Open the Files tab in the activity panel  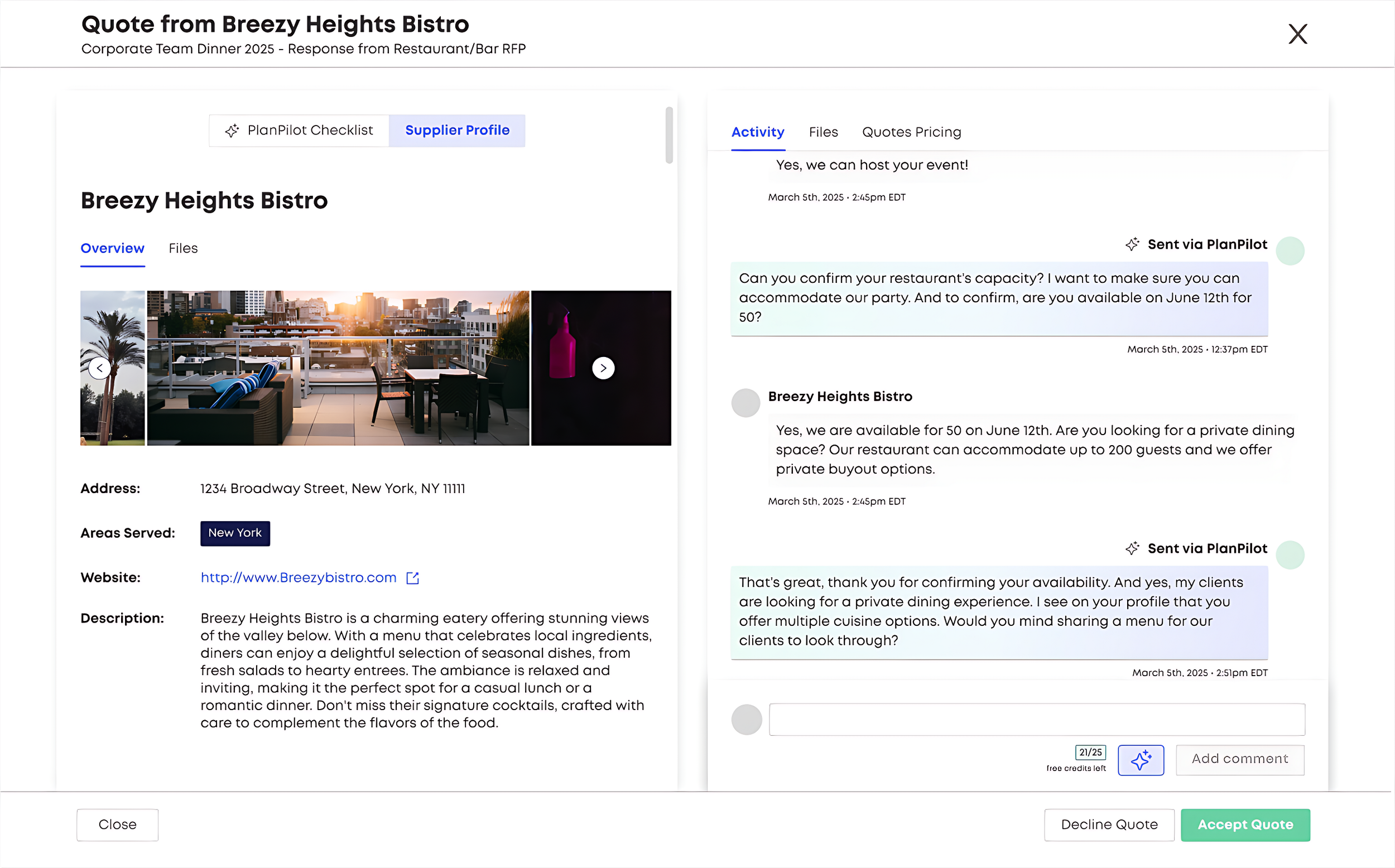point(822,132)
